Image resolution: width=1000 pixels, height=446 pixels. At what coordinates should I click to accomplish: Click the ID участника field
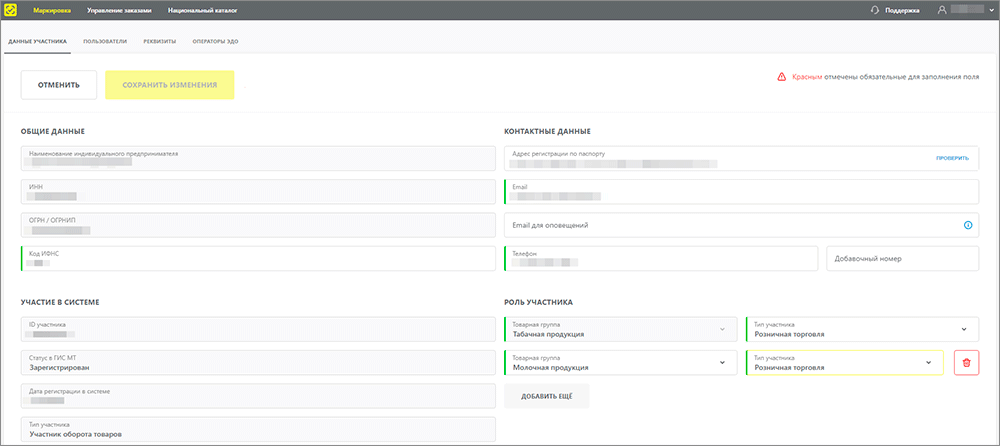pos(258,329)
